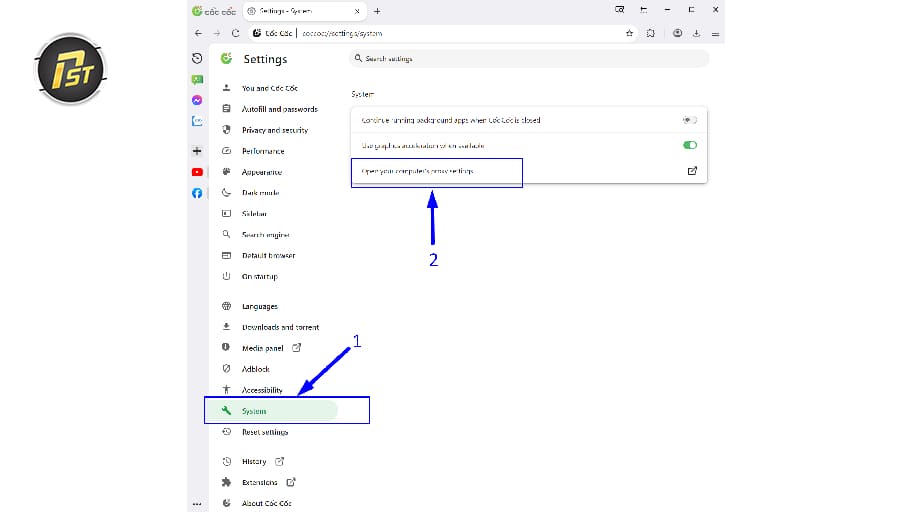The image size is (912, 513).
Task: Click the pin window icon in title bar
Action: coord(643,10)
